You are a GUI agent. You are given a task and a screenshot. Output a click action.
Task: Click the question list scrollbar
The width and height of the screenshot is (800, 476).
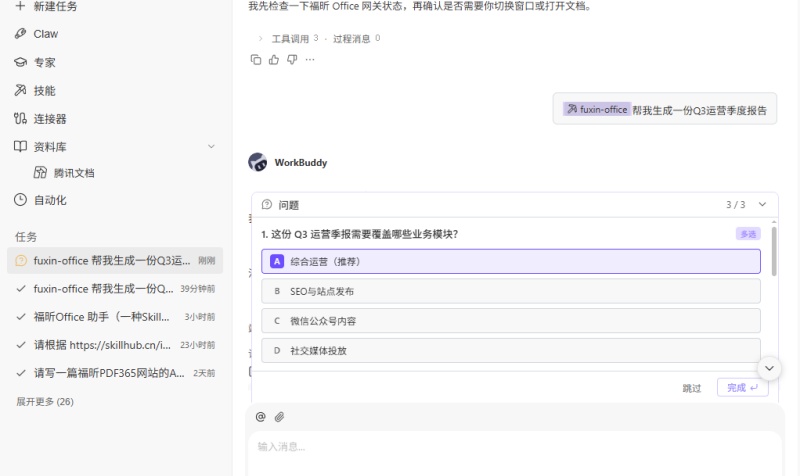(x=774, y=251)
